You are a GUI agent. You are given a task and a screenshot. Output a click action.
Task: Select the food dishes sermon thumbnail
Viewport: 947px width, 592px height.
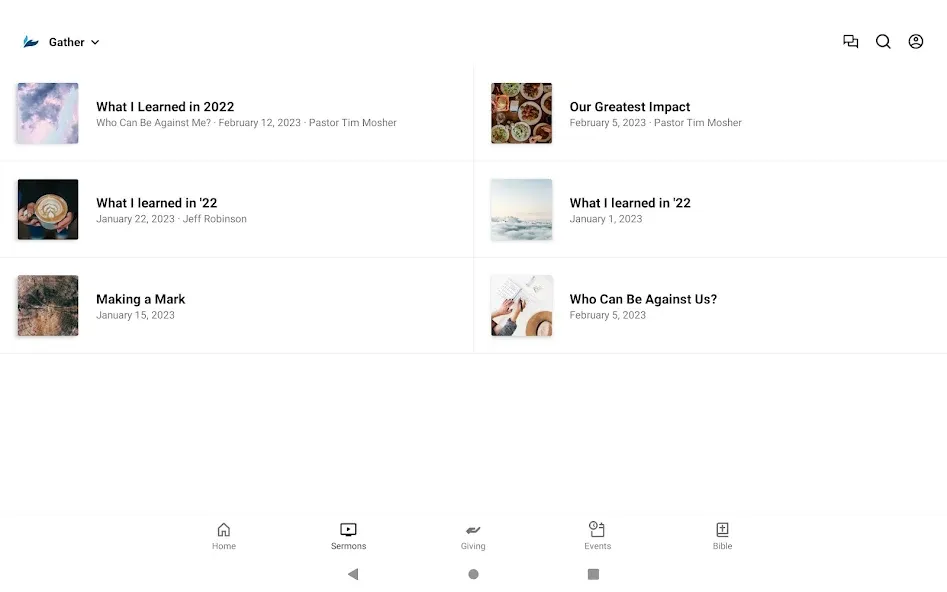521,114
